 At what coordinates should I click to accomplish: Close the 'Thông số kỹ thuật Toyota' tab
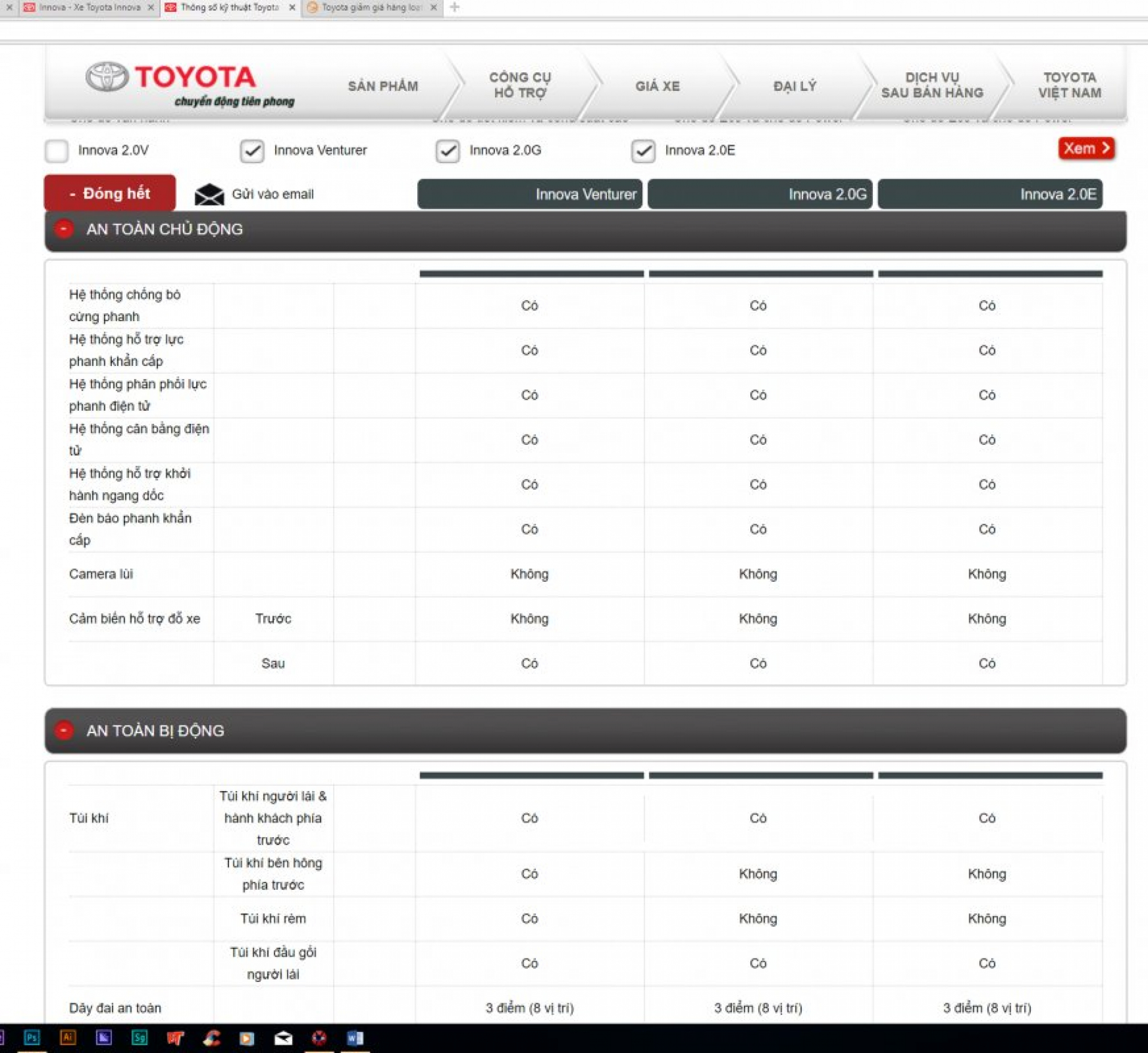pos(292,7)
